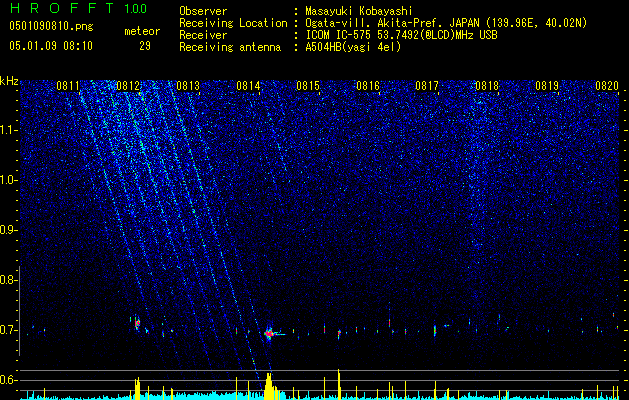The width and height of the screenshot is (629, 400).
Task: Click the 0817 time marker
Action: click(427, 85)
